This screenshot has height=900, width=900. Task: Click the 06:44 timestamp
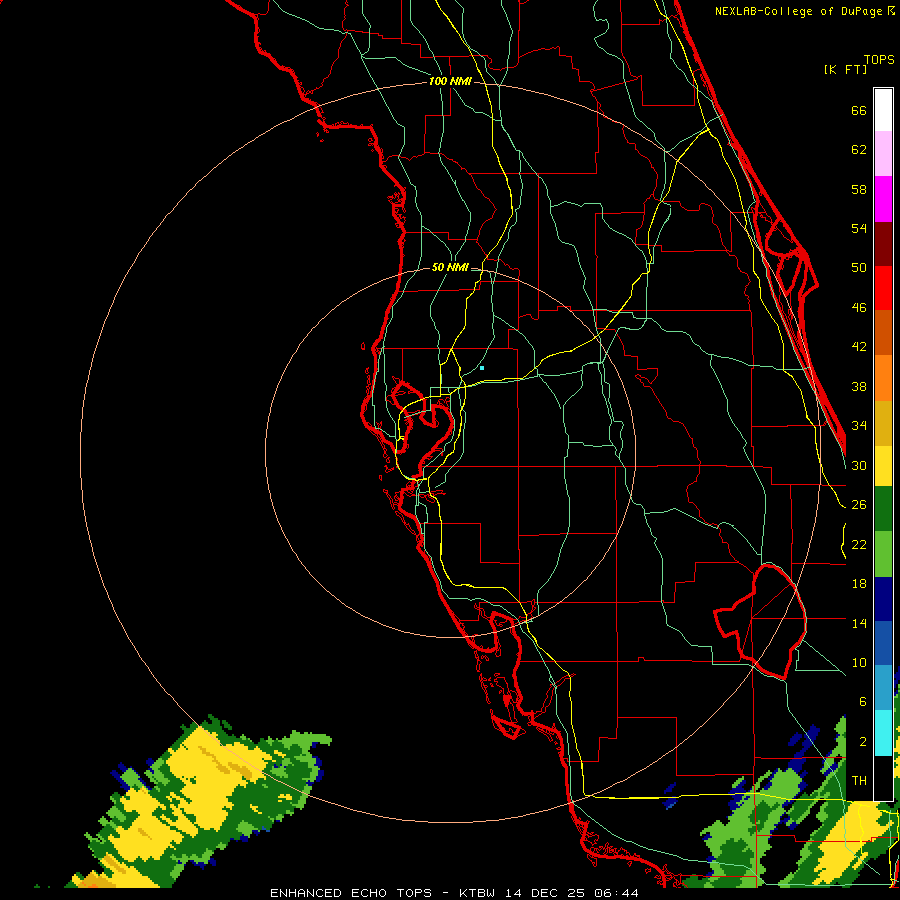pyautogui.click(x=616, y=893)
